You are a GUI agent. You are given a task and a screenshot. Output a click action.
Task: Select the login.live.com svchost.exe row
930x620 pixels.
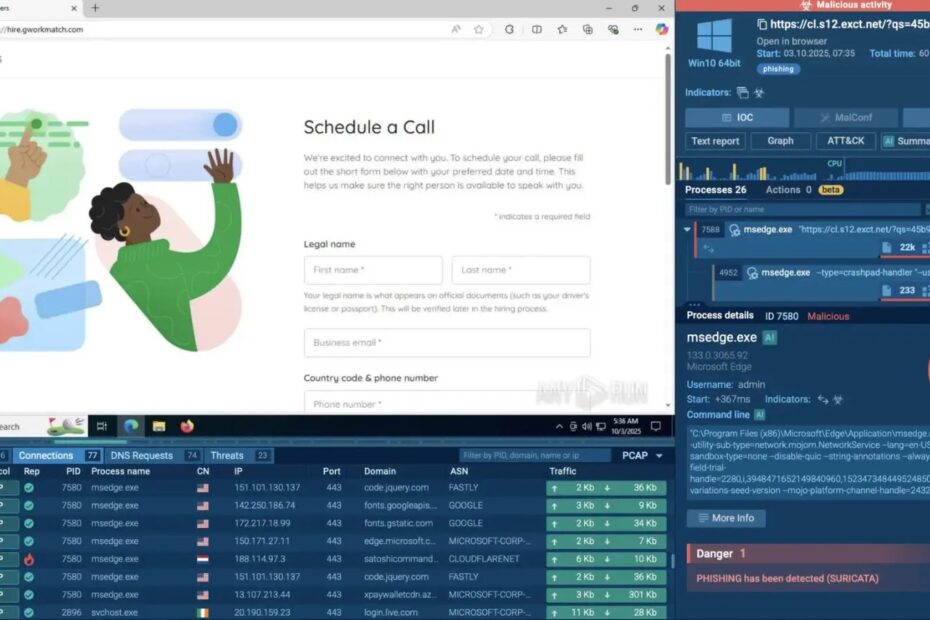click(x=333, y=612)
